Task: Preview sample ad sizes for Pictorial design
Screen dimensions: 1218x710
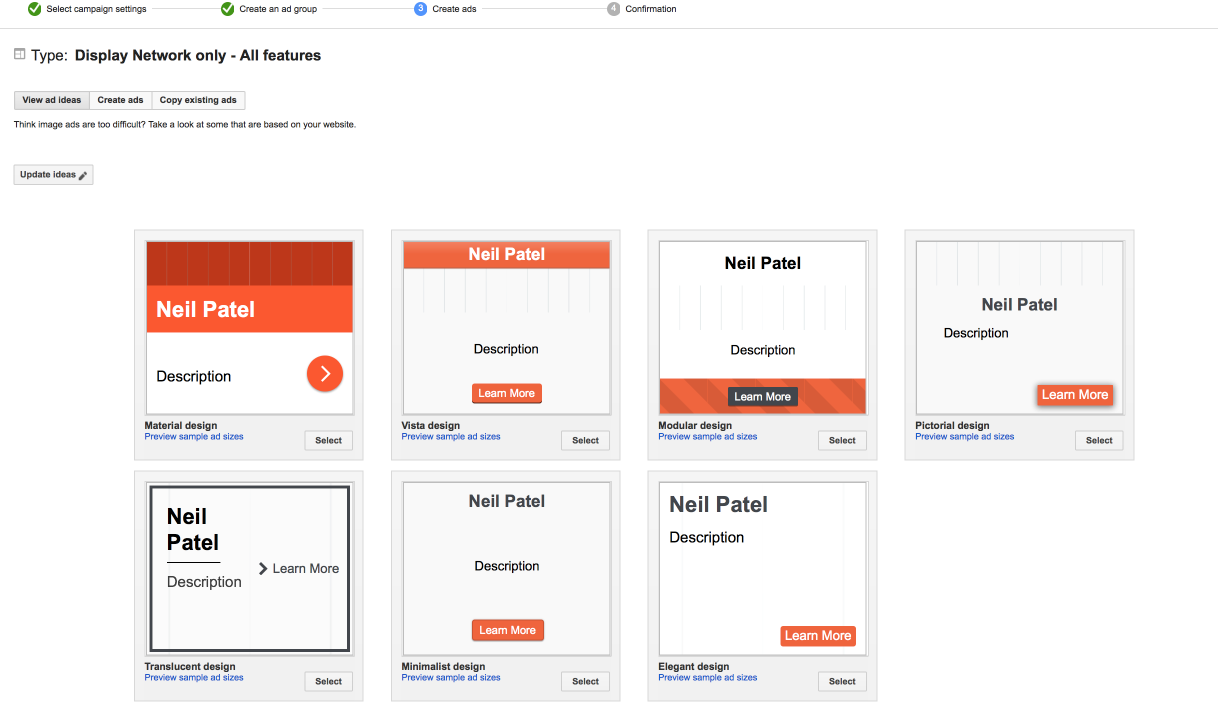Action: tap(964, 437)
